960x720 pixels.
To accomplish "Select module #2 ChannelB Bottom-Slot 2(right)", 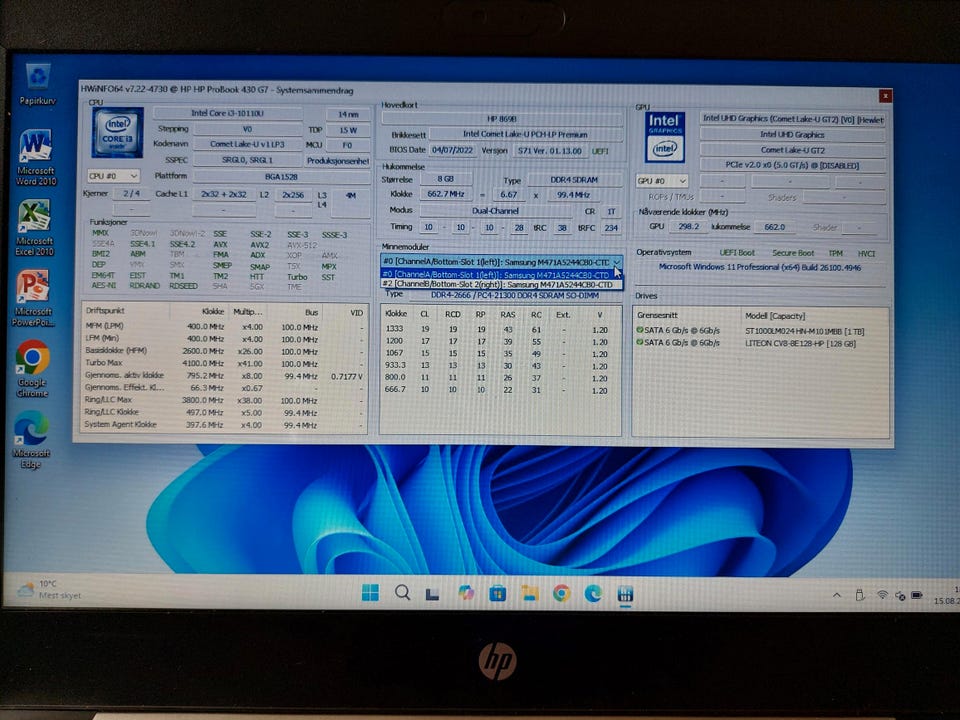I will (501, 285).
